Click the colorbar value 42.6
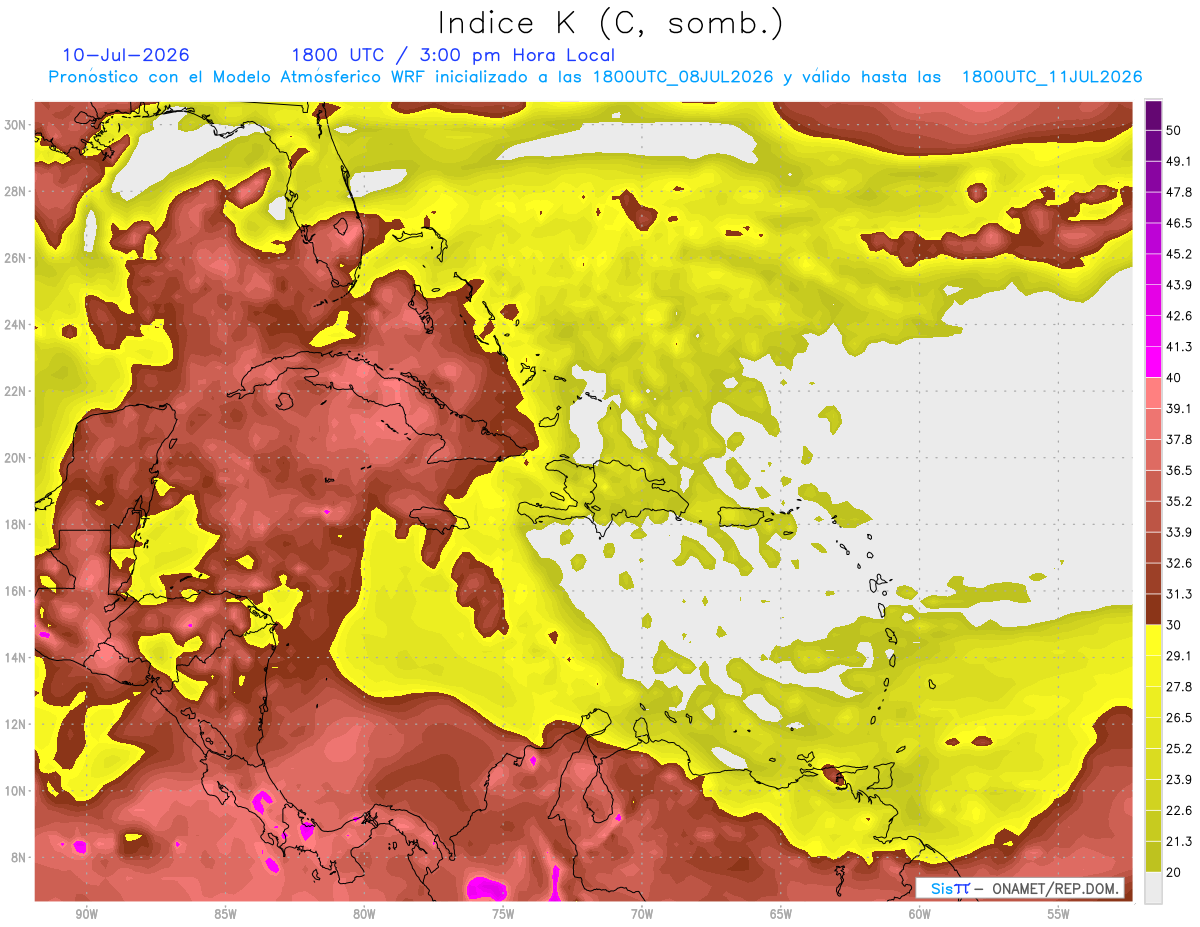 [x=1179, y=316]
